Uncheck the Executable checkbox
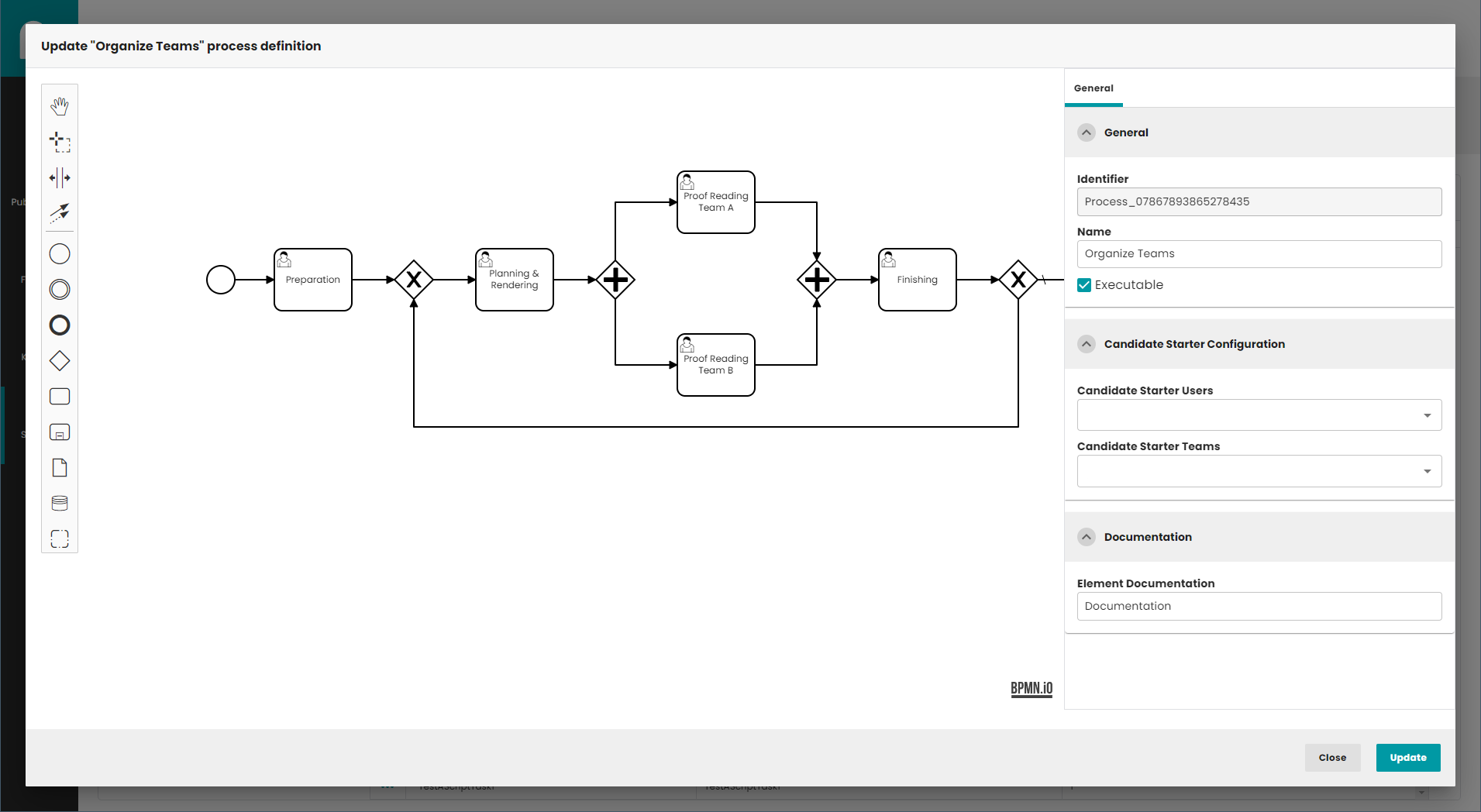This screenshot has width=1481, height=812. [1084, 285]
